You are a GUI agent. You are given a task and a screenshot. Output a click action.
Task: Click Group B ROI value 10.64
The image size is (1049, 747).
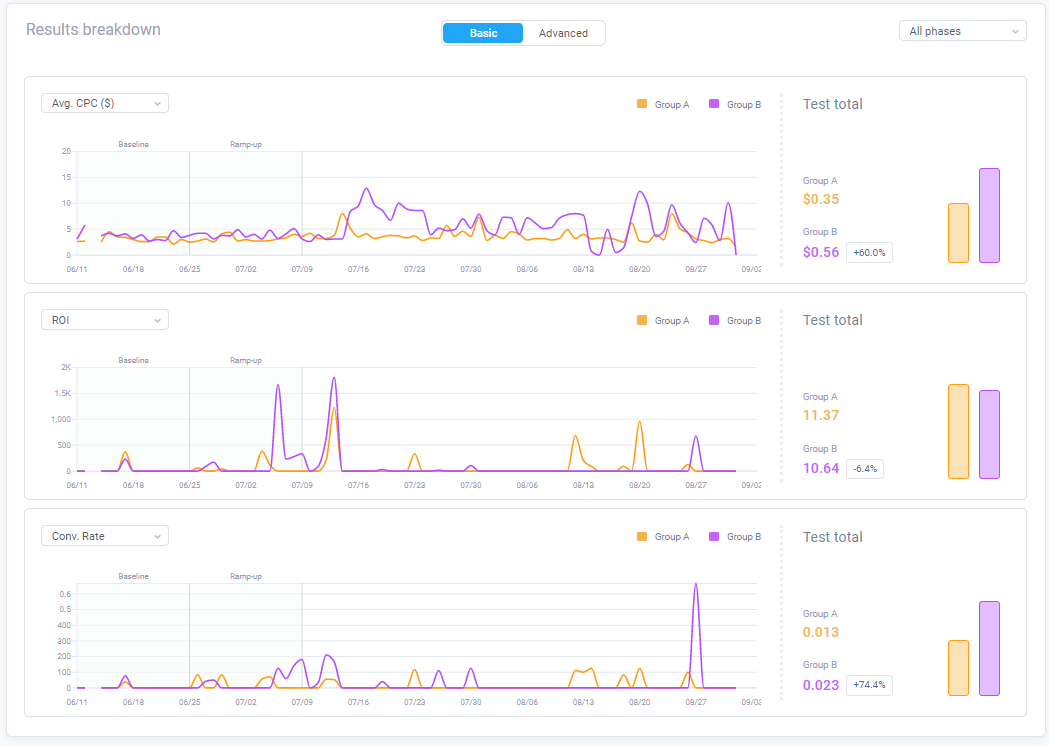[x=821, y=468]
